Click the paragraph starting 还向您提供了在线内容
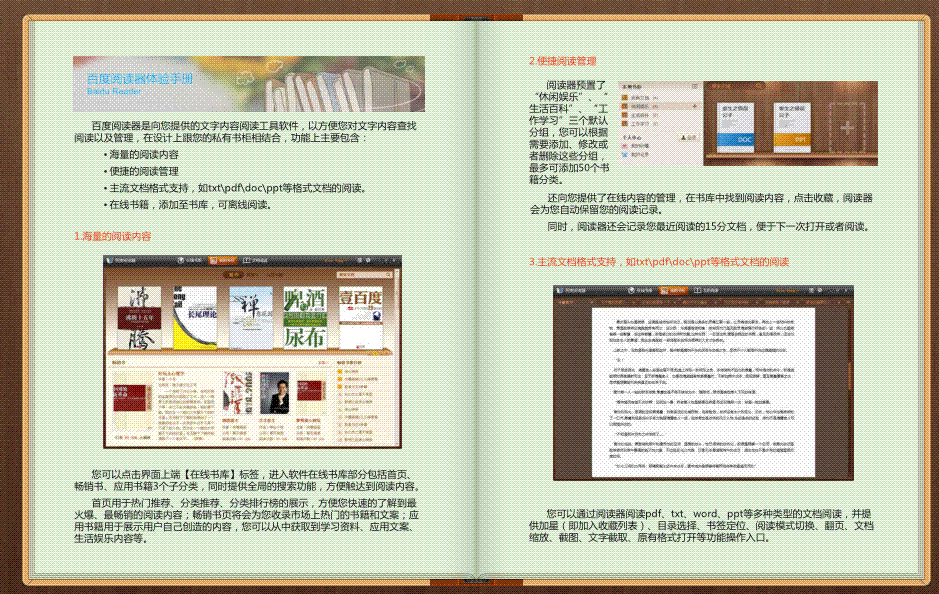939x594 pixels. tap(701, 204)
